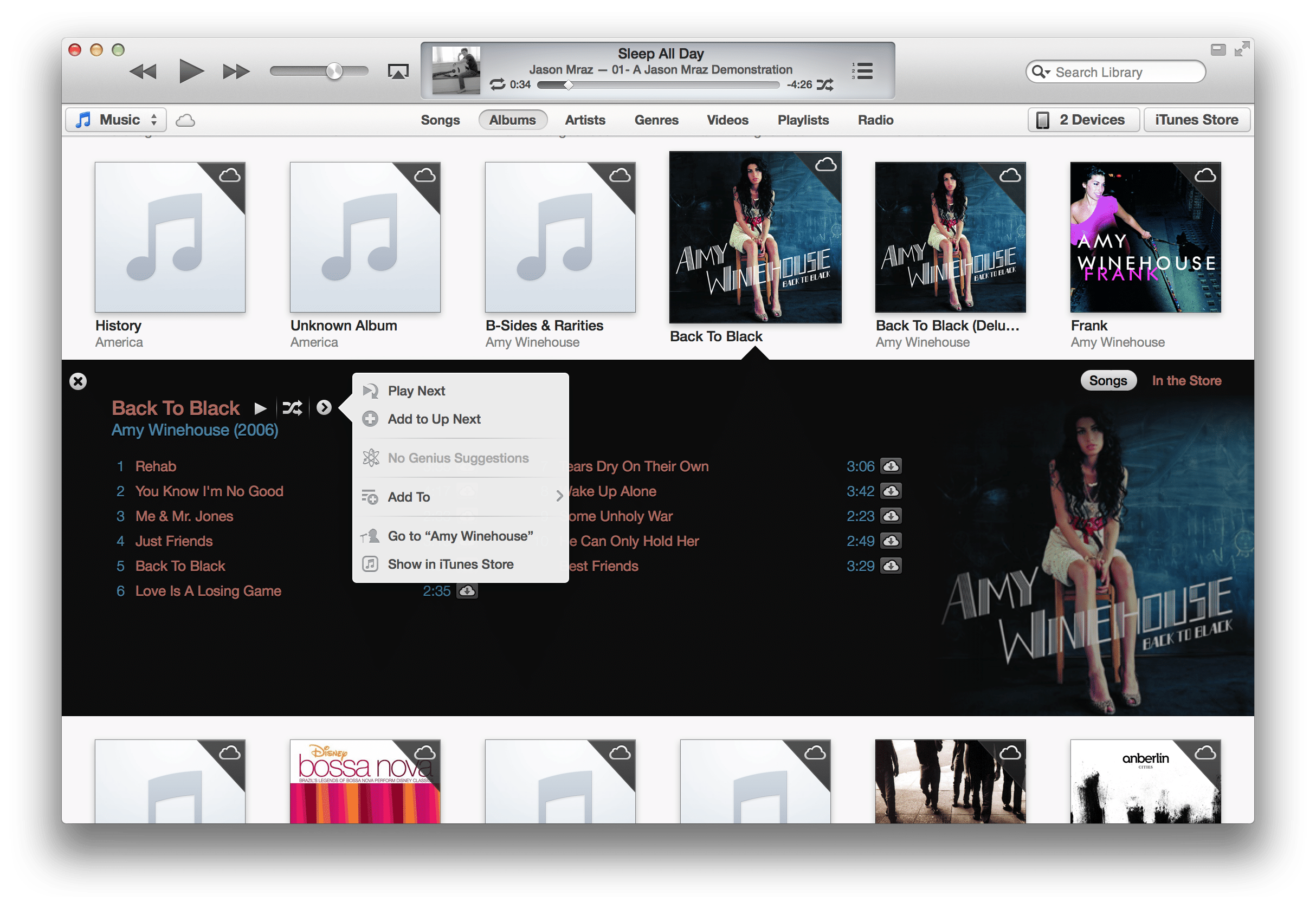Choose Show in iTunes Store menu item
The image size is (1316, 909).
(x=460, y=564)
